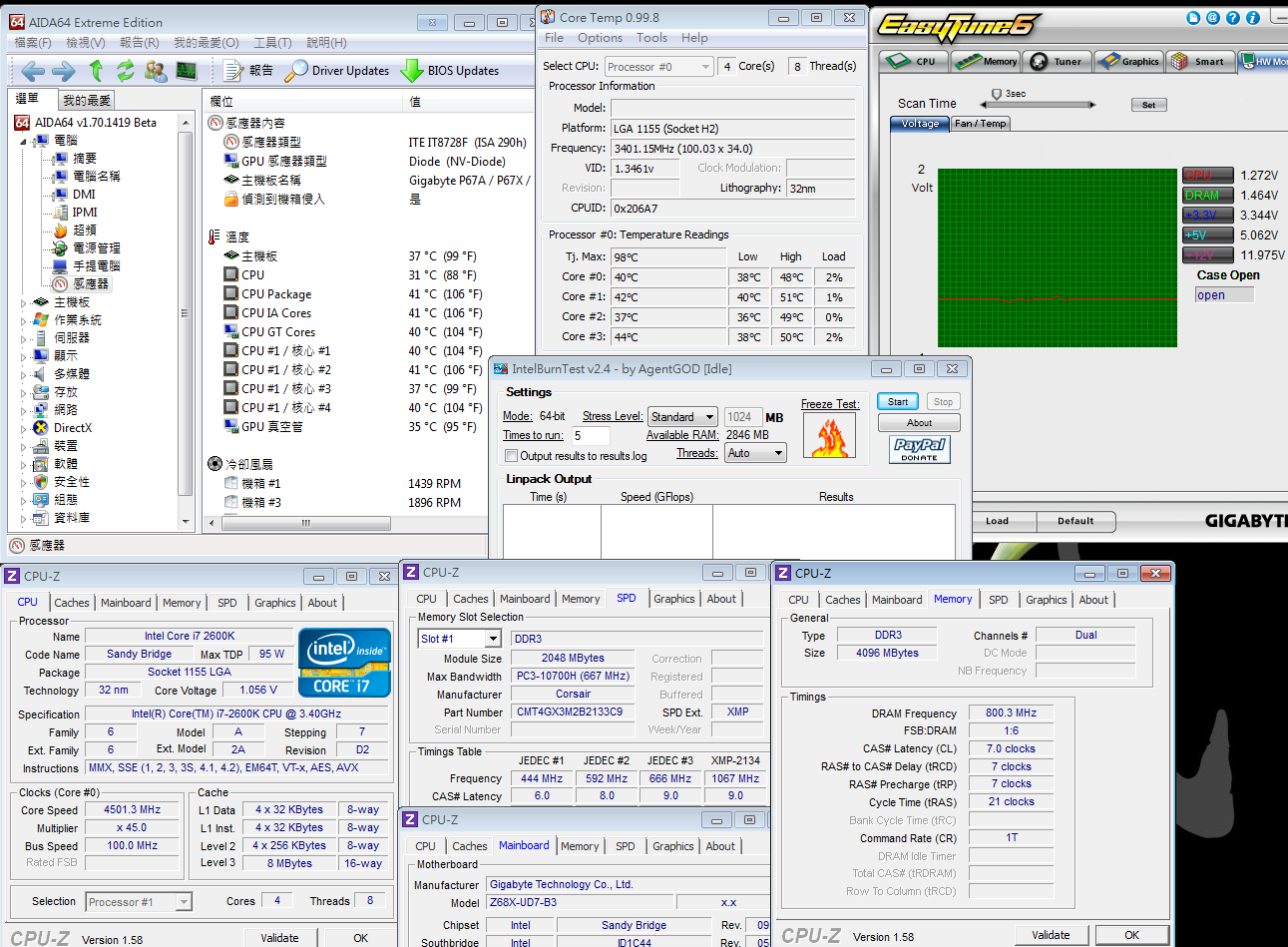Adjust the Scan Time slider handle
Viewport: 1288px width, 947px height.
pos(996,94)
